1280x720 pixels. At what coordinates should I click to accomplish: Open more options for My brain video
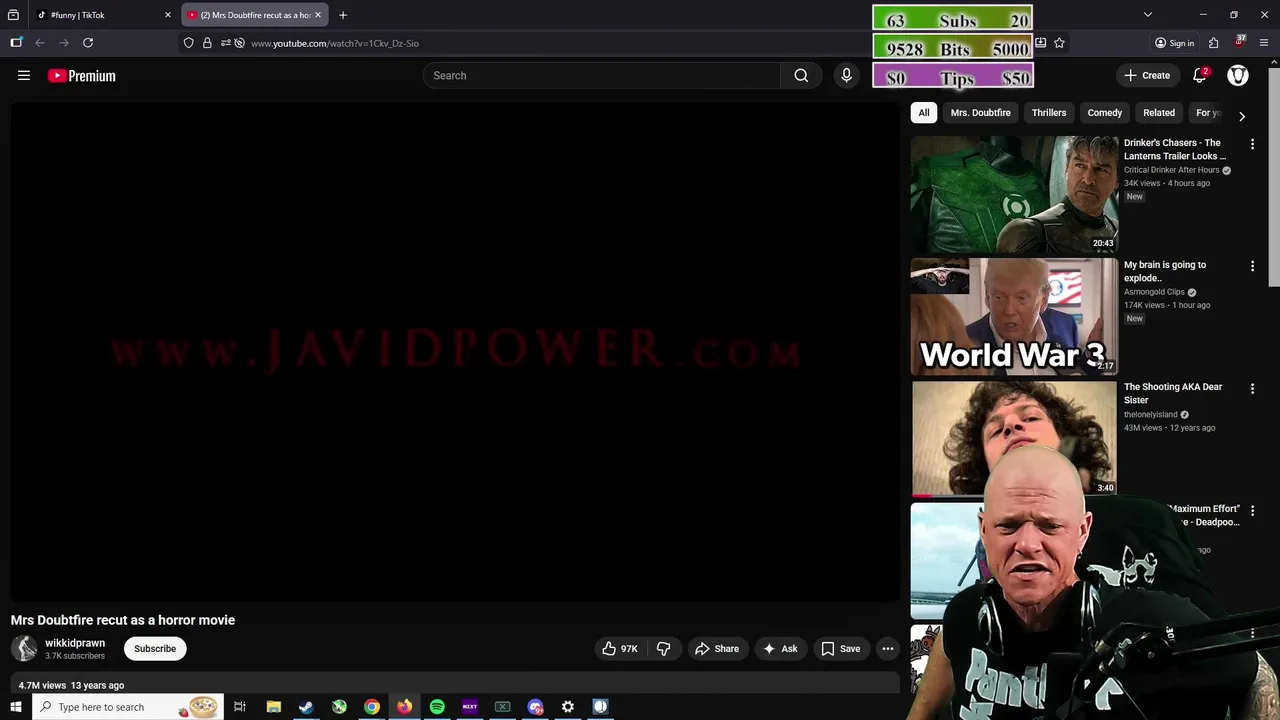[1252, 266]
